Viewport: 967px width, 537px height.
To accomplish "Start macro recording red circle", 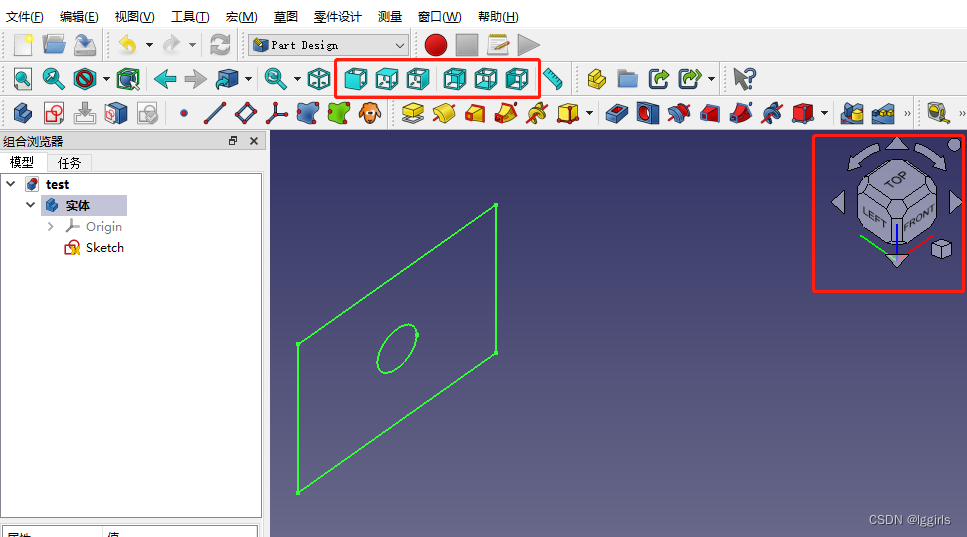I will coord(436,45).
